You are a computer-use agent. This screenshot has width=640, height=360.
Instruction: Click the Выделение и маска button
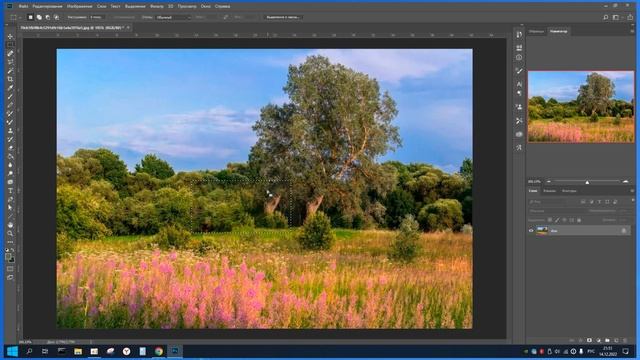(x=283, y=17)
